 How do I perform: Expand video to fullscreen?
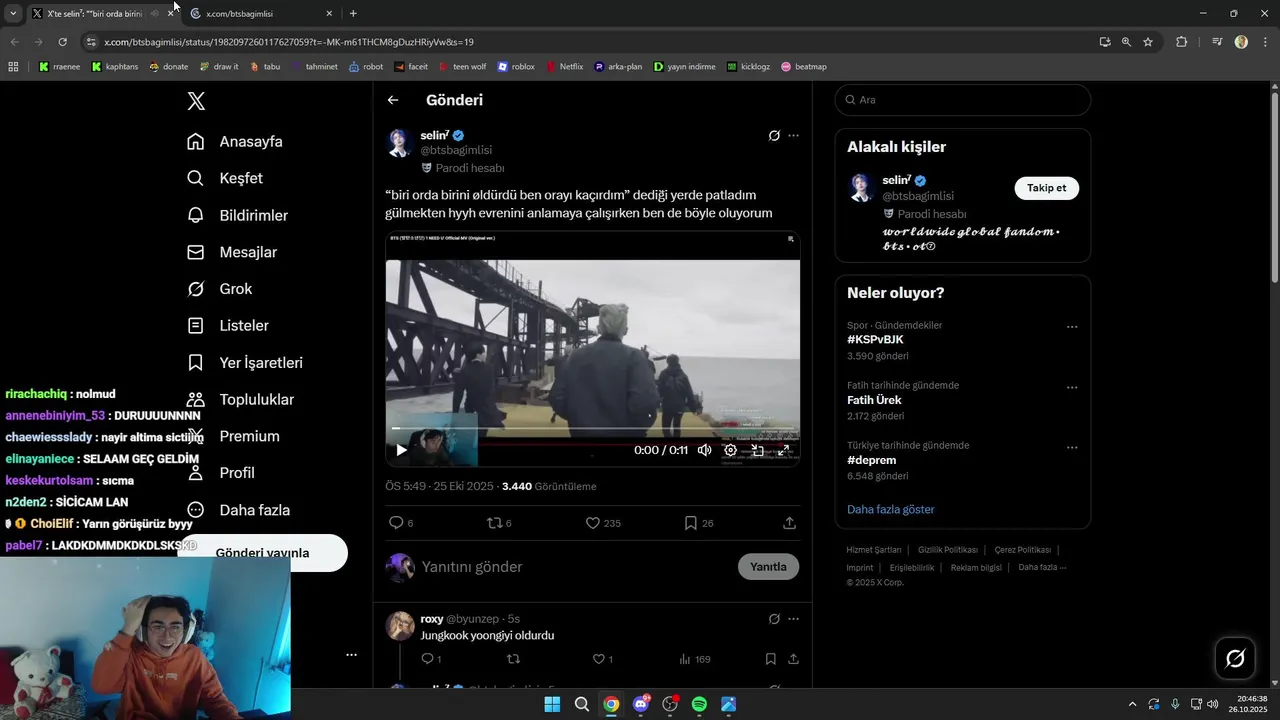pos(784,450)
